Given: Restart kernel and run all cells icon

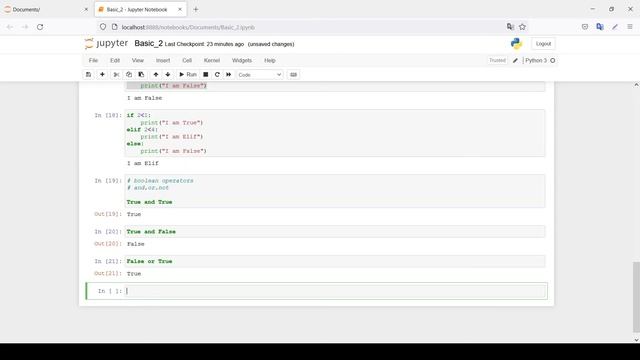Looking at the screenshot, I should coord(229,75).
